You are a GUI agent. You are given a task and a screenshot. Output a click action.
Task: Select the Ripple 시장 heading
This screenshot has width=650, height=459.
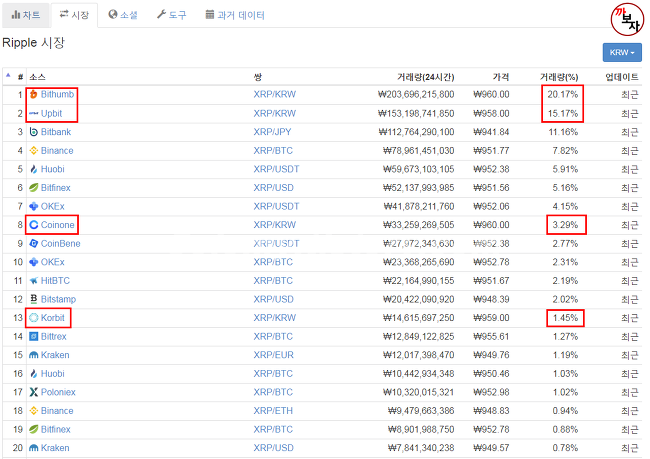tap(34, 43)
